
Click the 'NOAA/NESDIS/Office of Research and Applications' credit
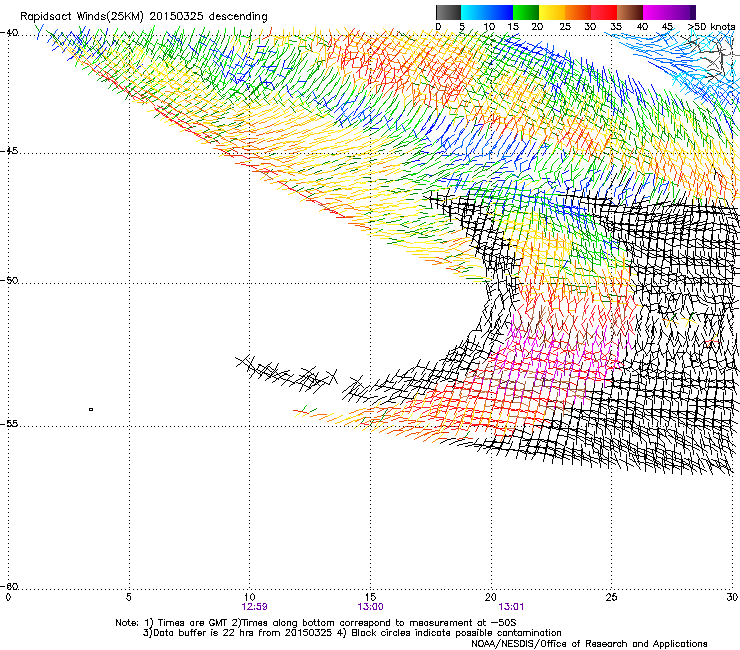tap(589, 643)
